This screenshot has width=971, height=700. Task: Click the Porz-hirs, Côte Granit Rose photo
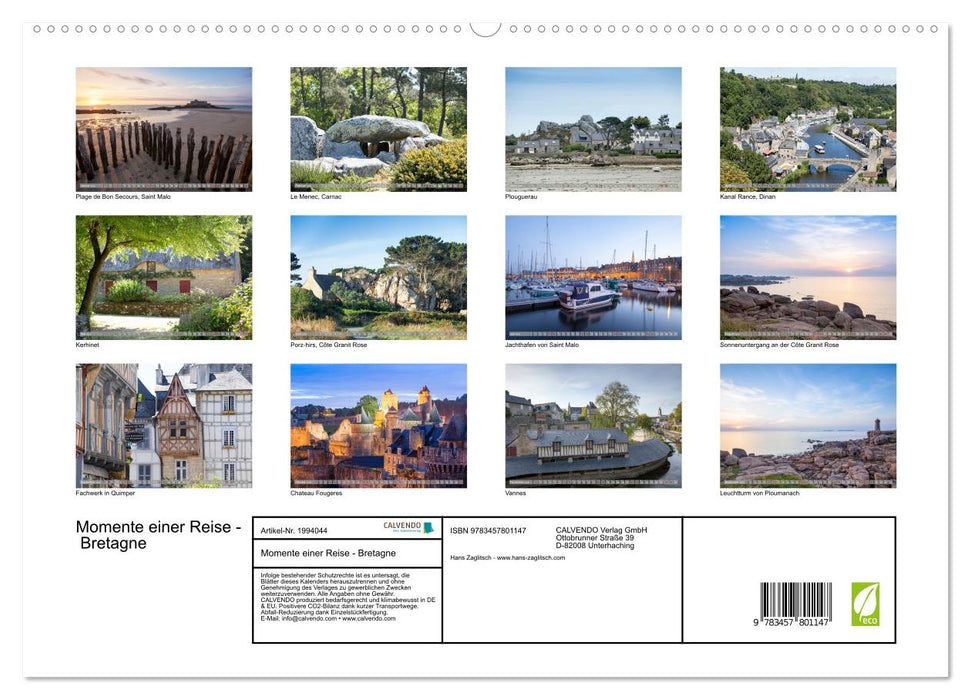(378, 276)
